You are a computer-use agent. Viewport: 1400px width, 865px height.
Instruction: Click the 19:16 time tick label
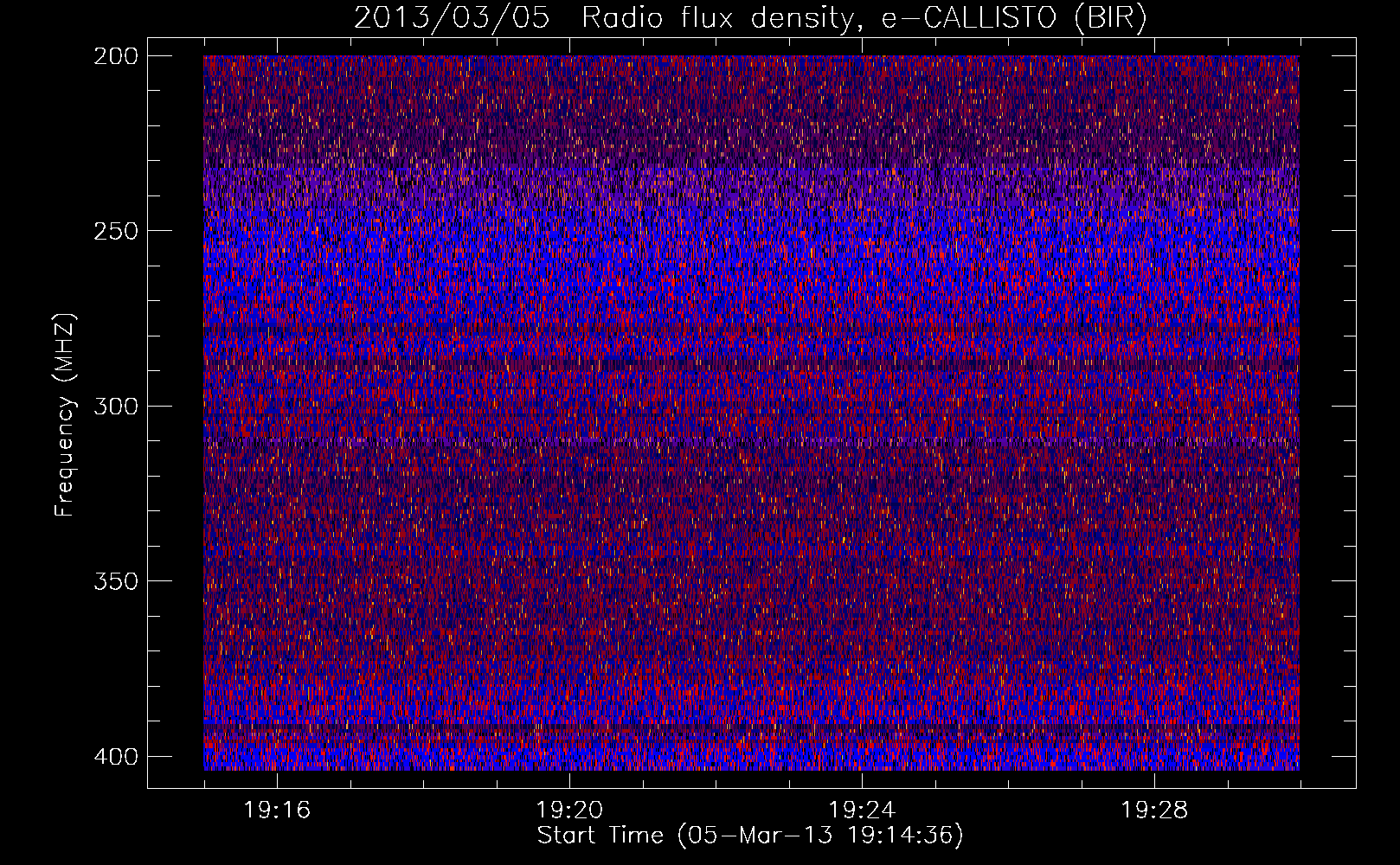click(x=277, y=811)
